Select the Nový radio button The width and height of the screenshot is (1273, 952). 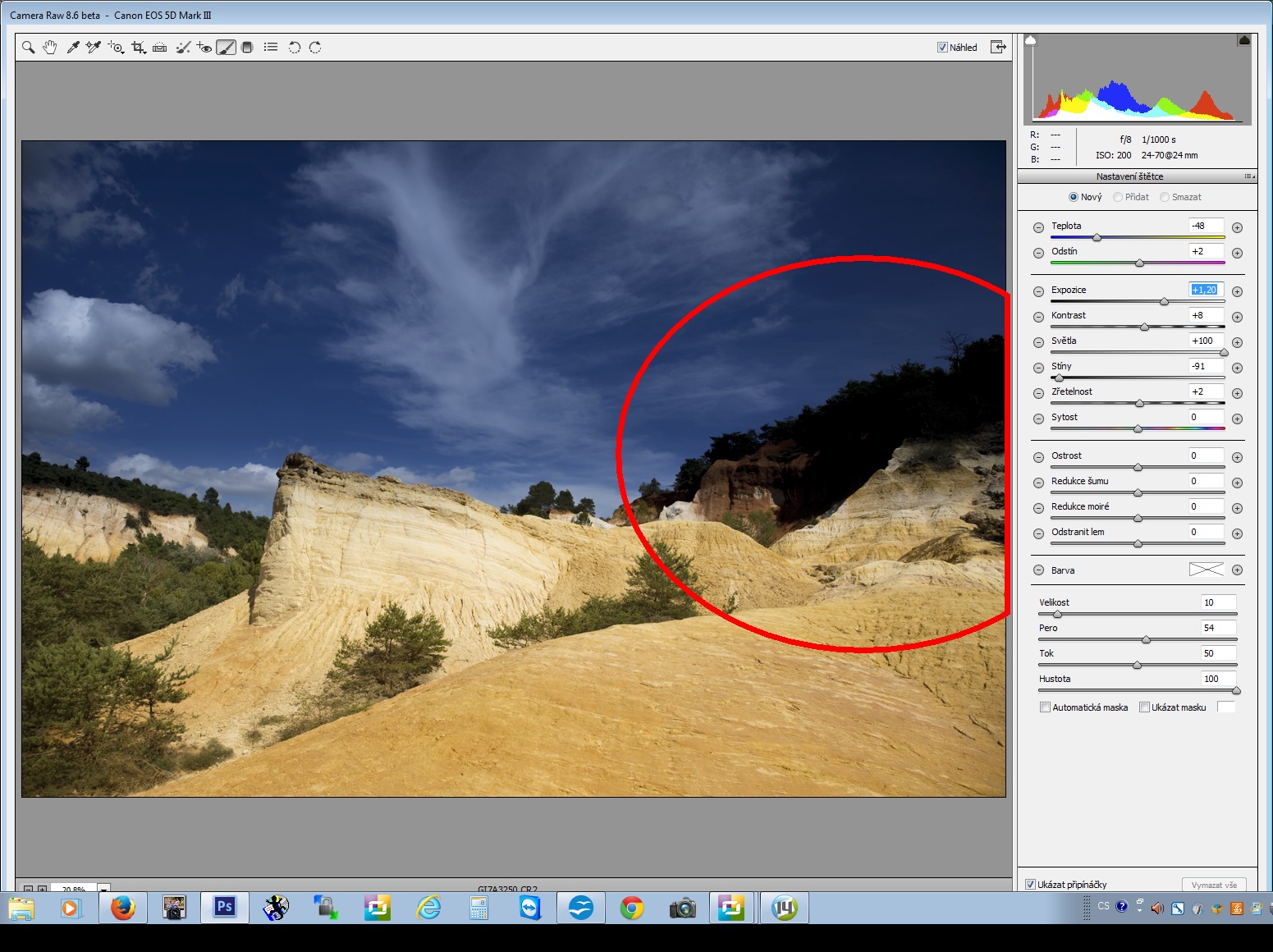[x=1073, y=197]
